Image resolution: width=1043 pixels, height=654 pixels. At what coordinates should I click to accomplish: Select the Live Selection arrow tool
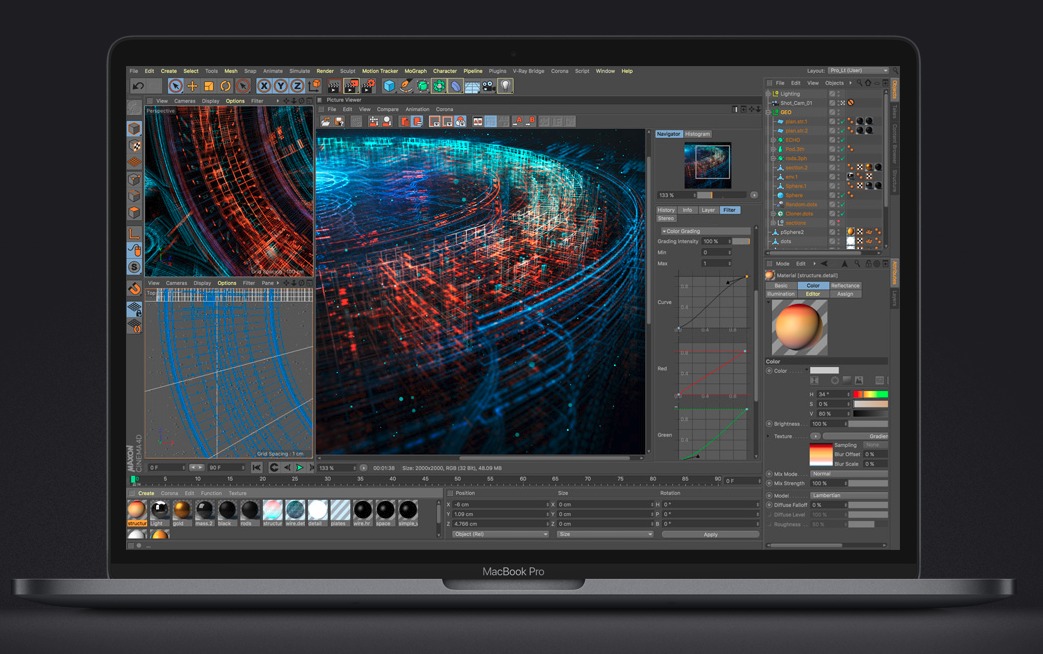(176, 86)
